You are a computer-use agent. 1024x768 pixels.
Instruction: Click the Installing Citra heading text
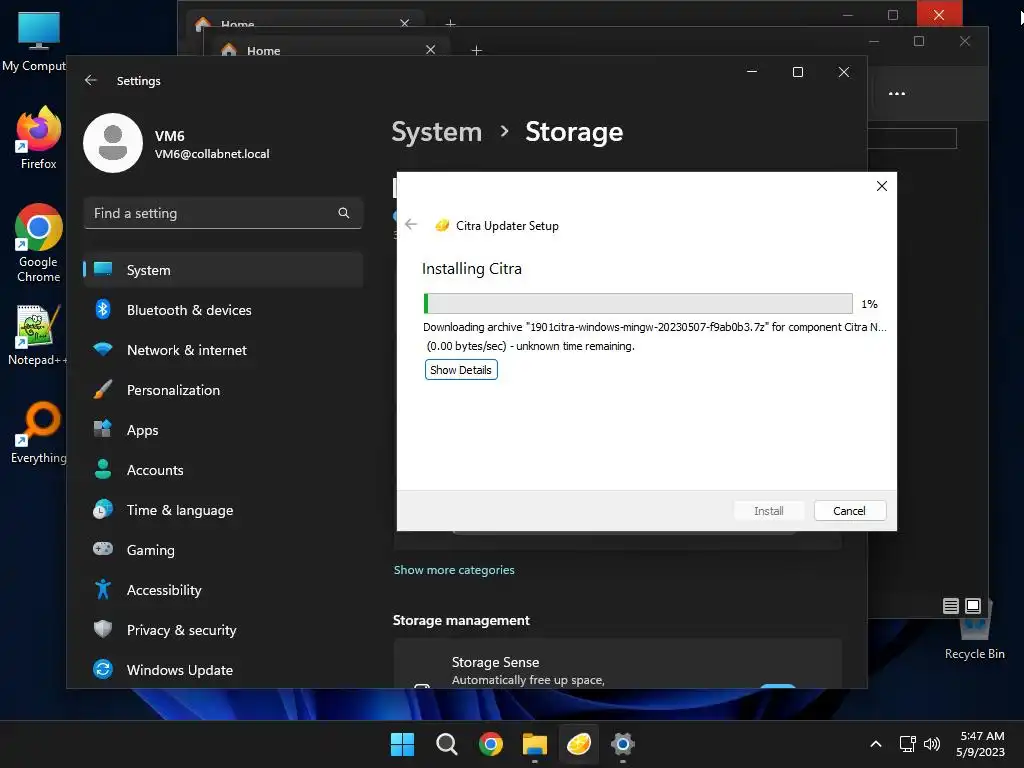(x=472, y=268)
